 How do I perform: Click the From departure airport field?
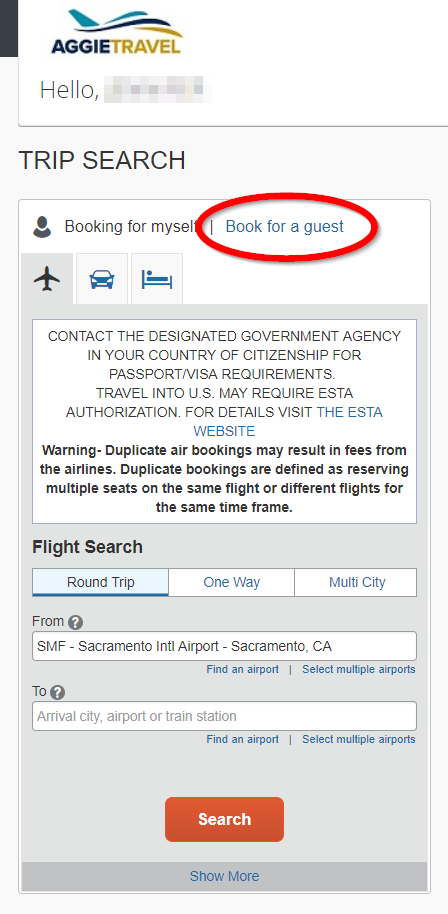tap(224, 646)
